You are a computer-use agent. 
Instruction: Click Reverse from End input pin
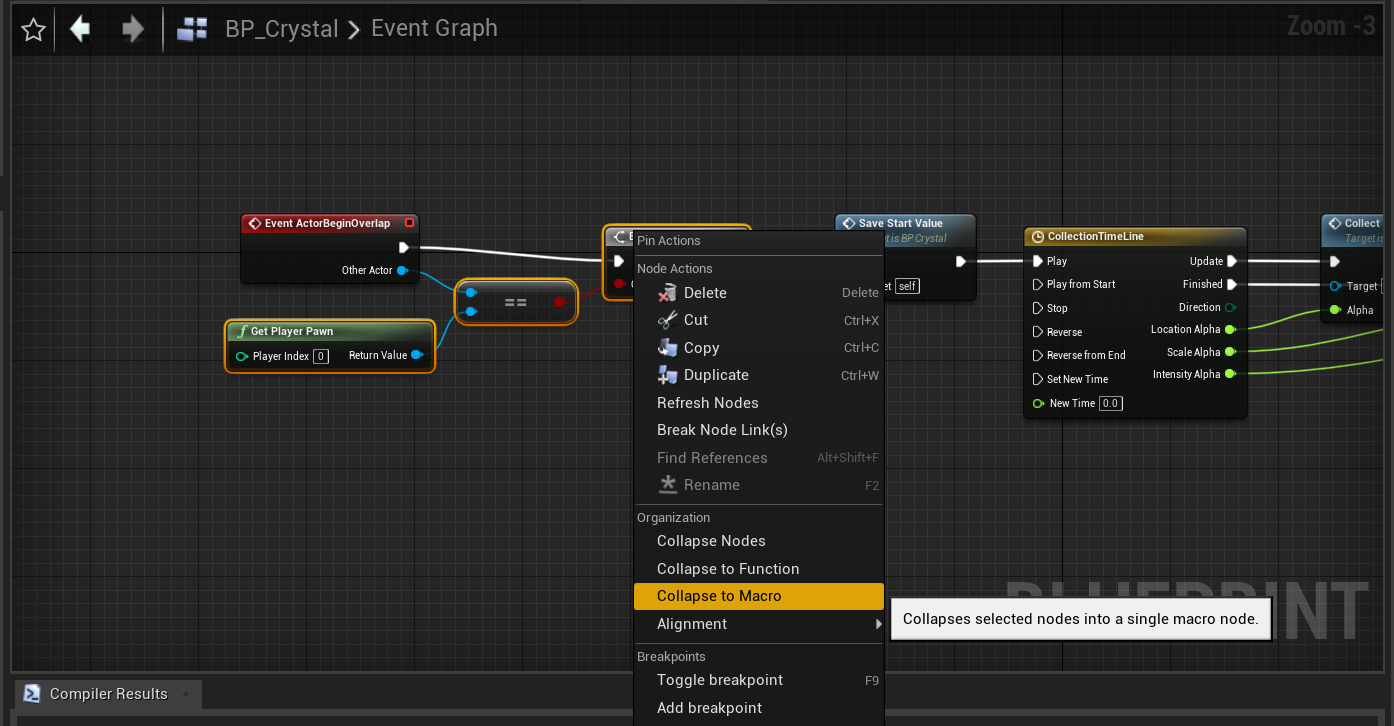coord(1038,355)
